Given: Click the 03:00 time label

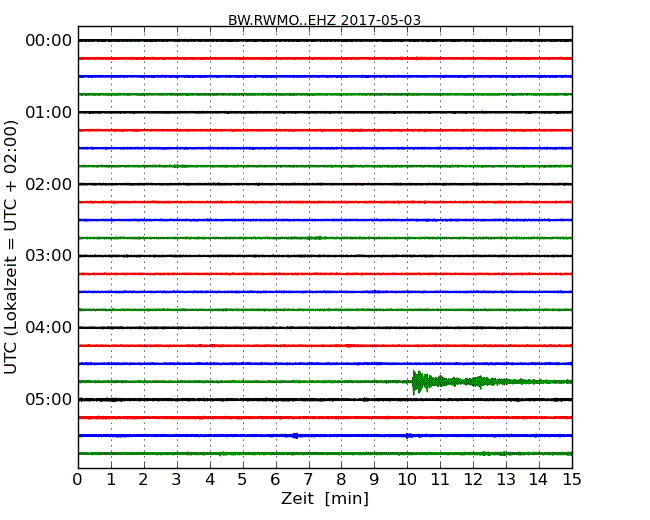Looking at the screenshot, I should pos(49,256).
